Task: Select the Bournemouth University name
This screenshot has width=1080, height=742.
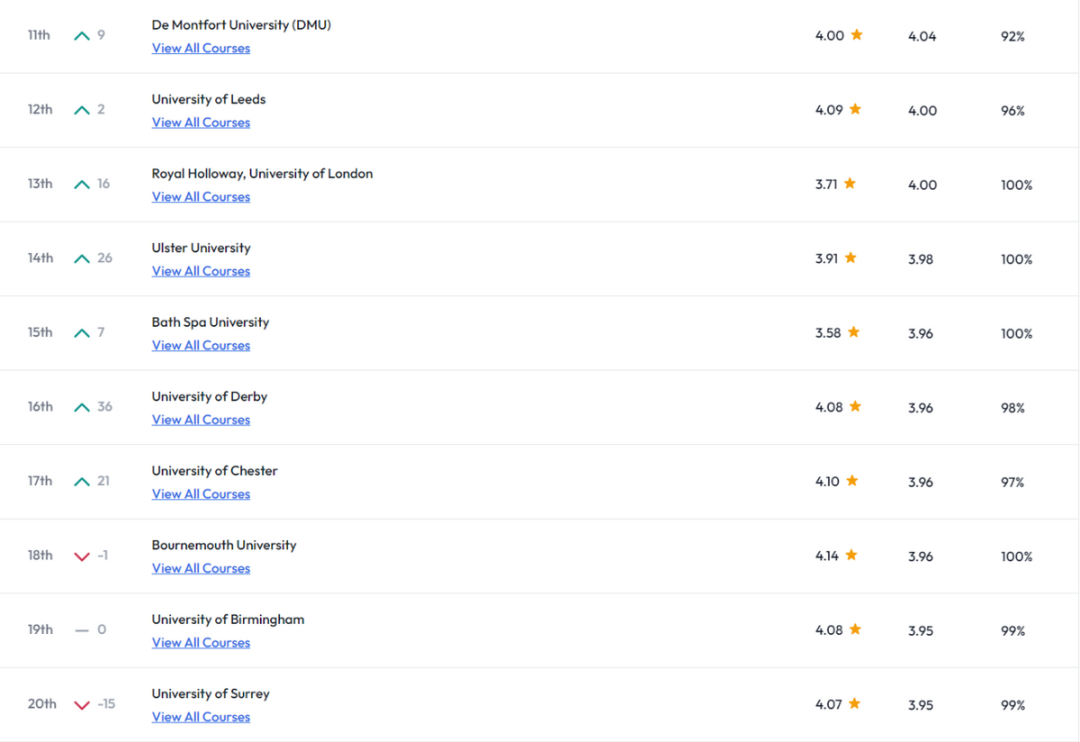Action: (224, 545)
